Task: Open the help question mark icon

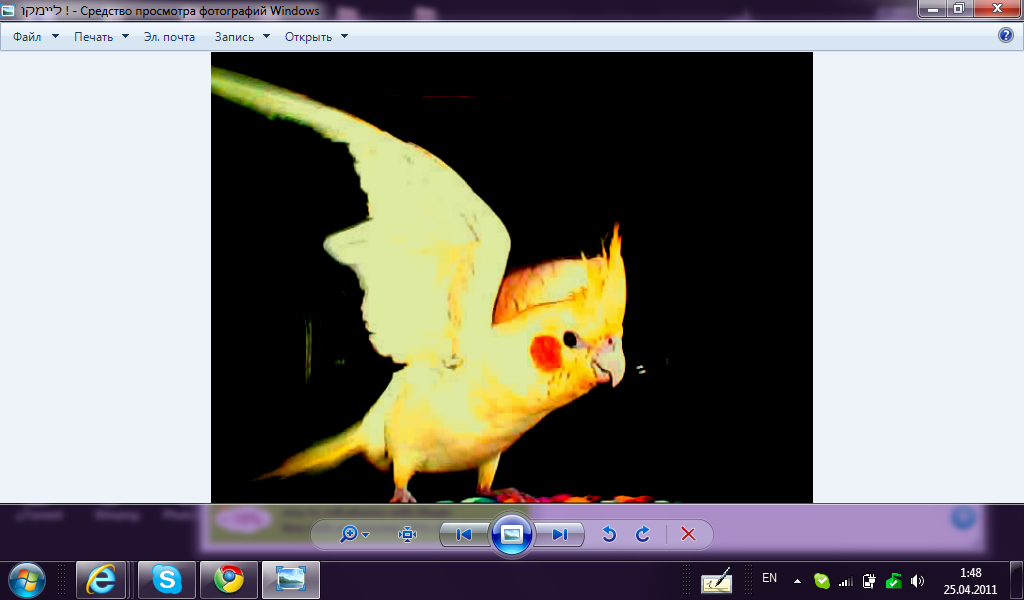Action: click(1006, 36)
